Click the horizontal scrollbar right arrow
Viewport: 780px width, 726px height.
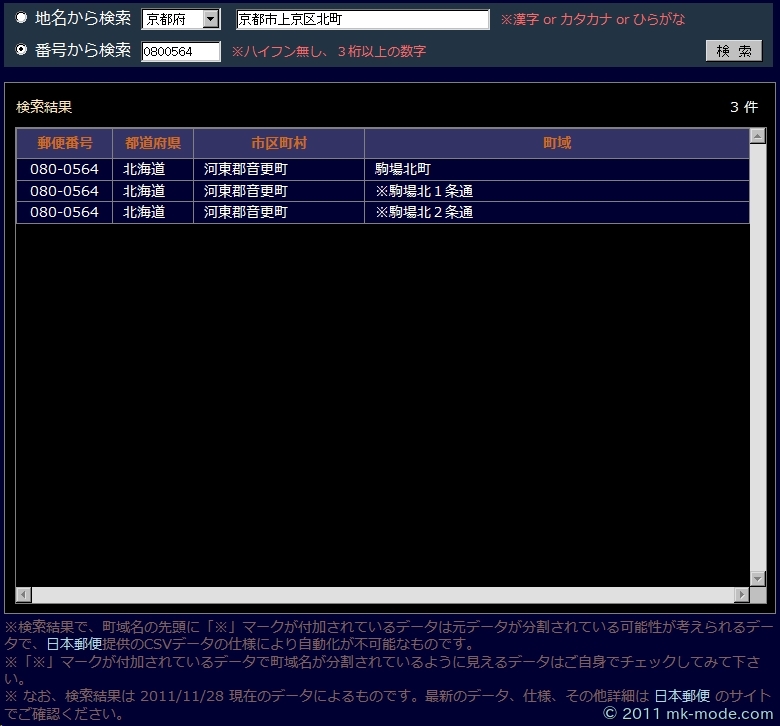tap(741, 595)
